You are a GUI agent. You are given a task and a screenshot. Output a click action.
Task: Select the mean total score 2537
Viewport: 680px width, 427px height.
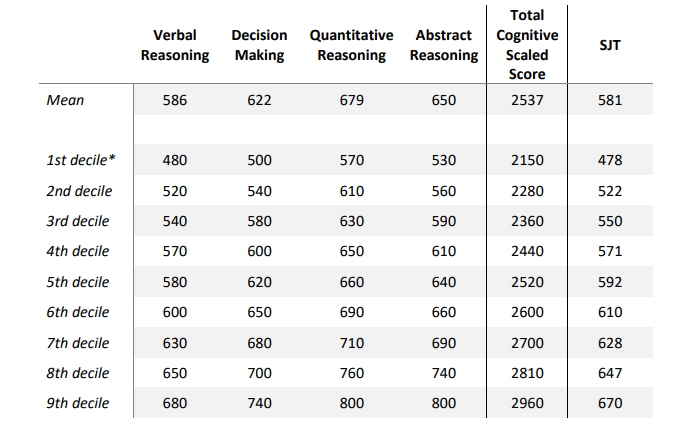coord(527,100)
